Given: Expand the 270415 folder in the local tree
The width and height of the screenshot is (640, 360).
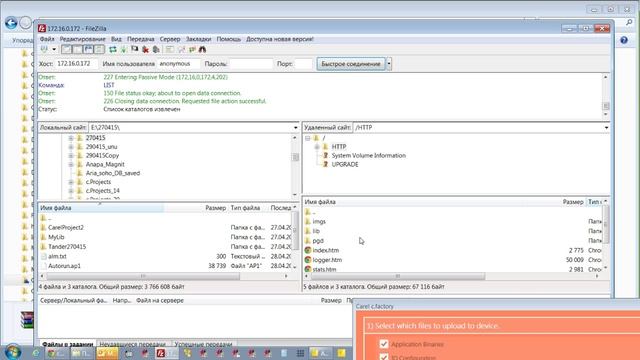Looking at the screenshot, I should coord(71,138).
